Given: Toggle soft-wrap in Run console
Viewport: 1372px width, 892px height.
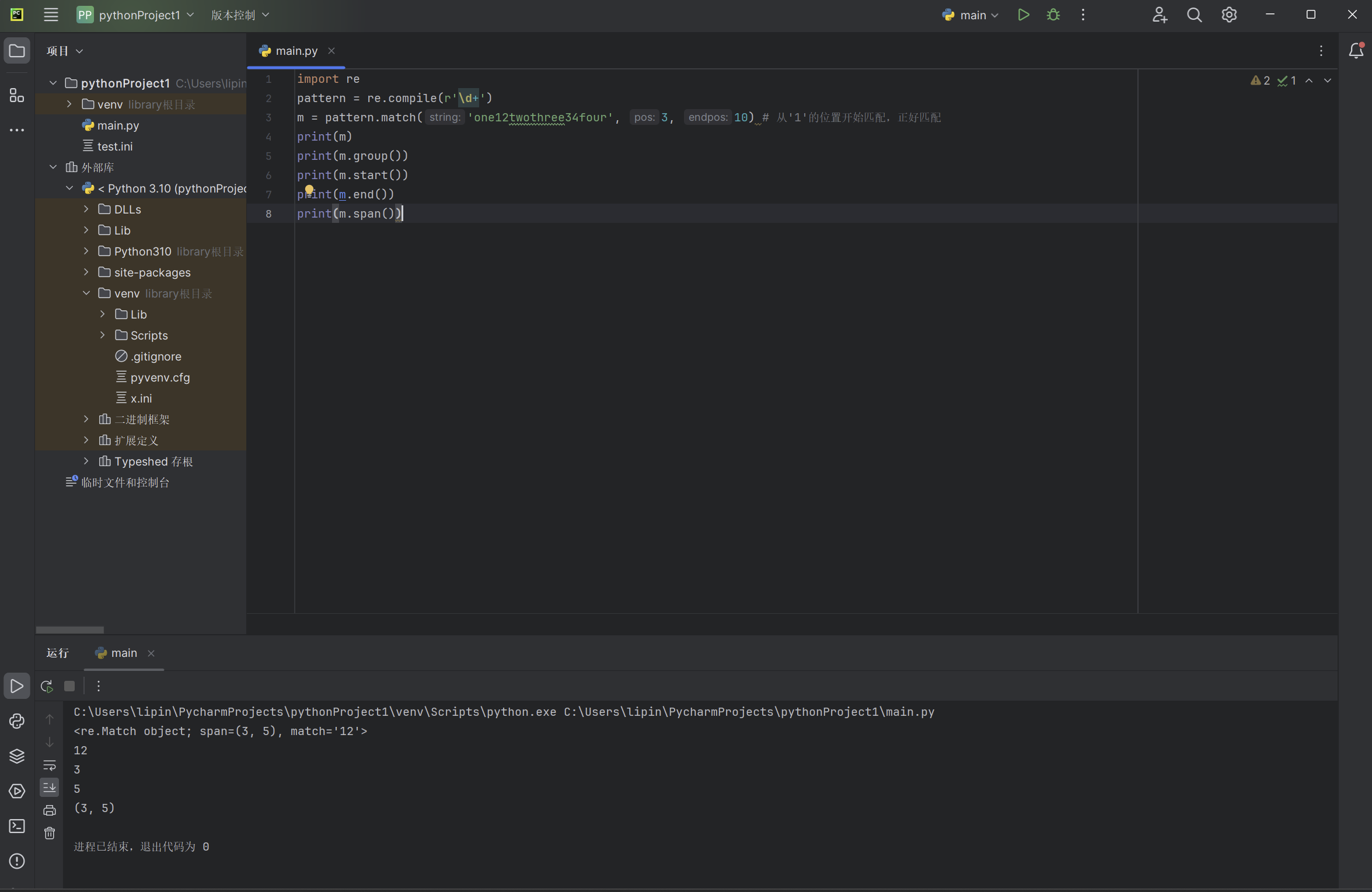Looking at the screenshot, I should pos(50,765).
